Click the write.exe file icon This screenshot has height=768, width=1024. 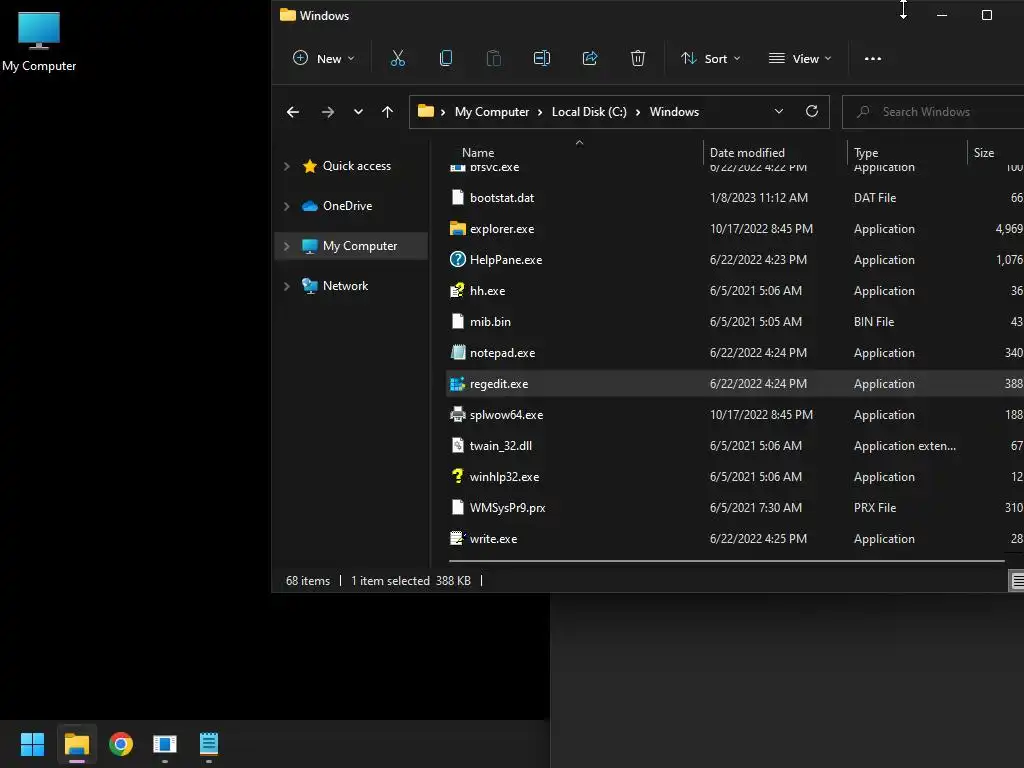click(458, 538)
